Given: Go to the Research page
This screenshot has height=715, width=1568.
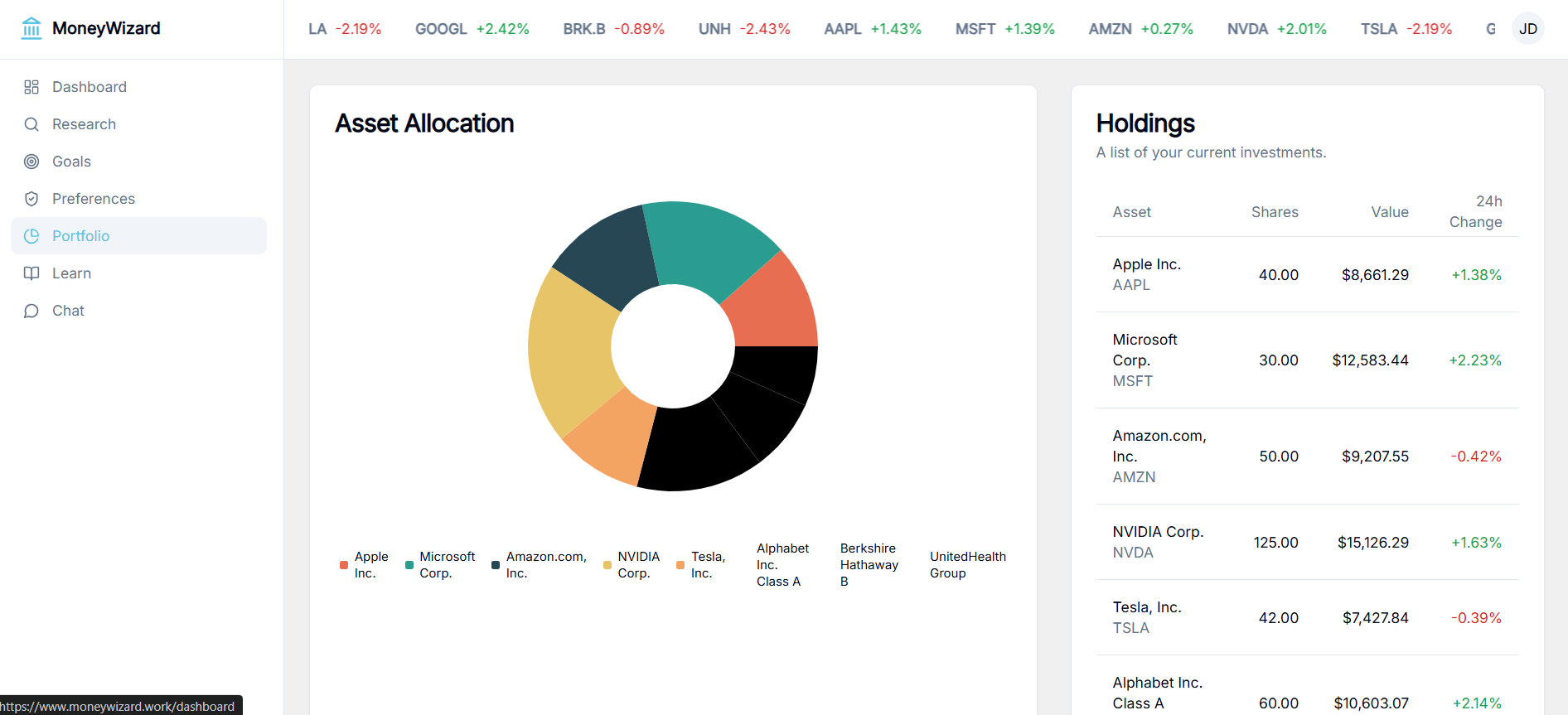Looking at the screenshot, I should tap(138, 124).
